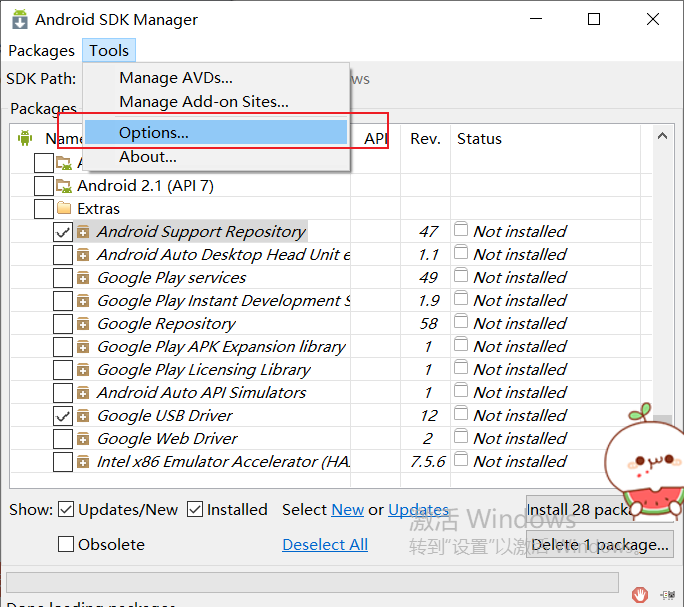Screen dimensions: 684x607
Task: Click Google USB Driver package icon
Action: click(x=83, y=416)
